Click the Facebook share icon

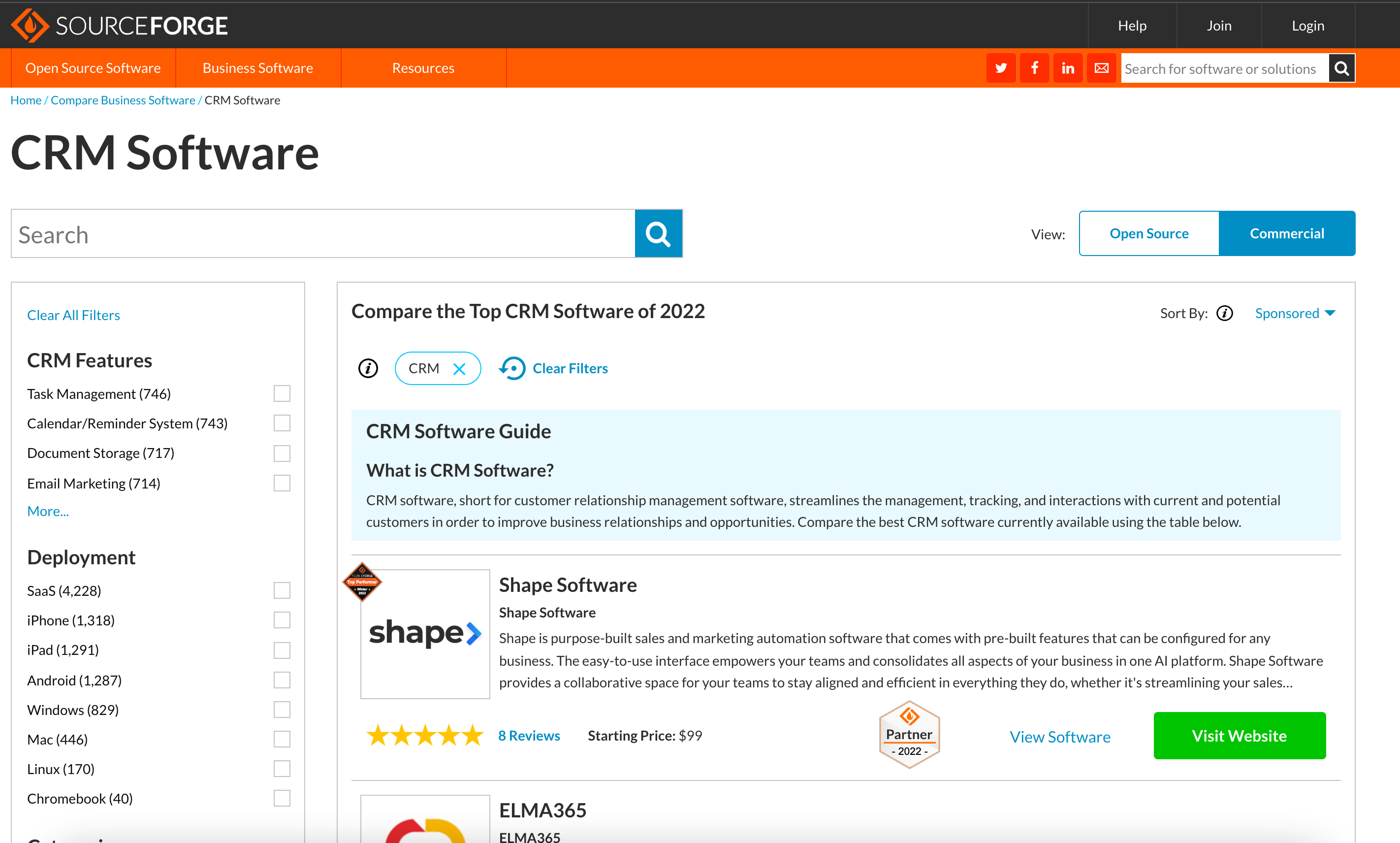1034,68
